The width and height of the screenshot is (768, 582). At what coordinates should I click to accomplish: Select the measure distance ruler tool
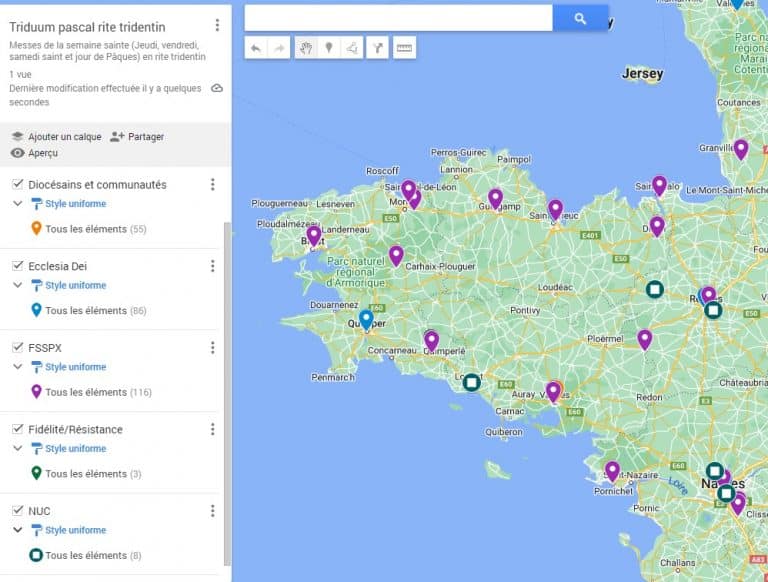pyautogui.click(x=404, y=48)
